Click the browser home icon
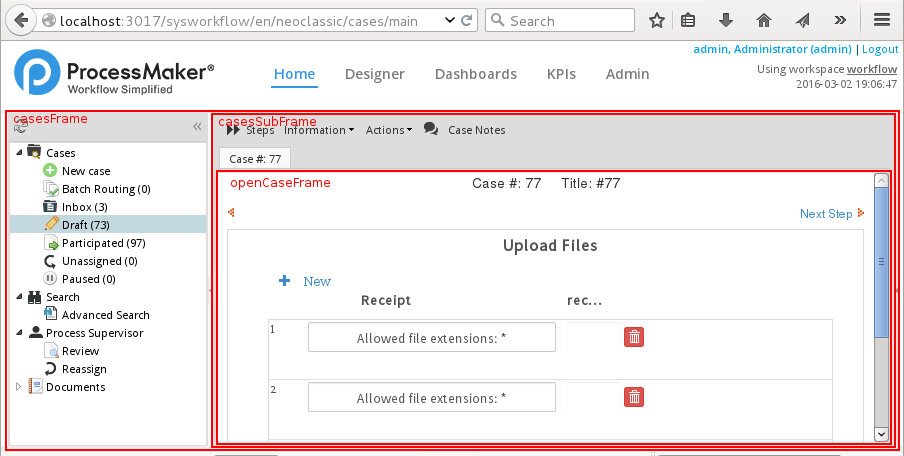 [x=763, y=20]
